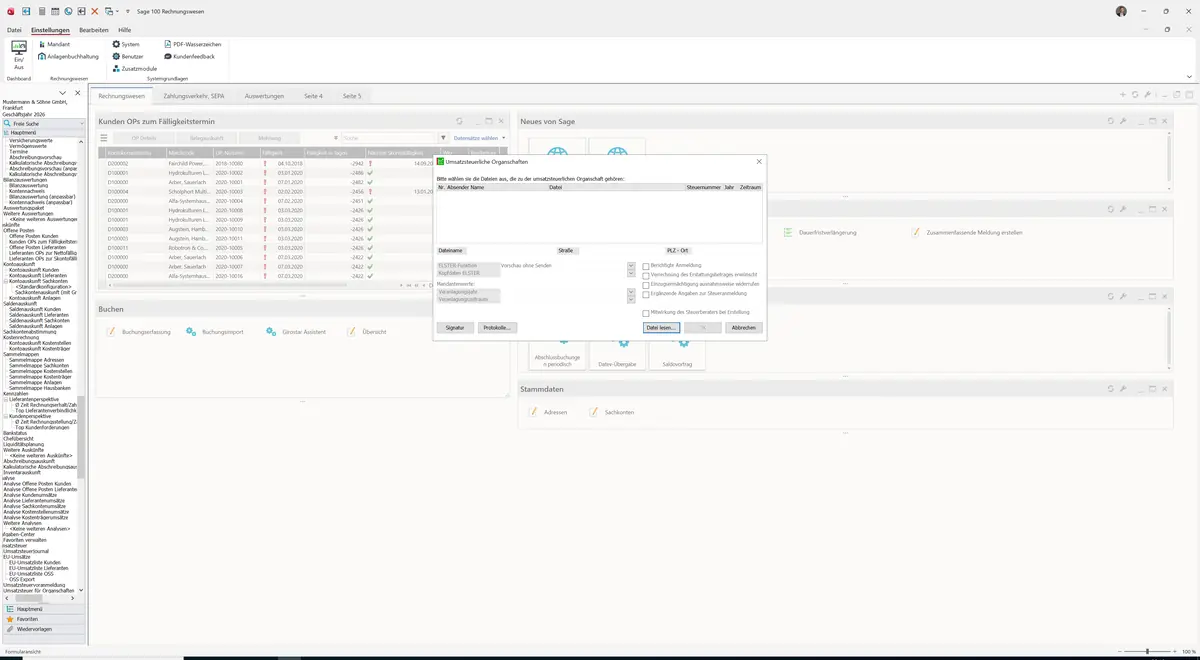
Task: Expand the Freie Suche dropdown in sidebar
Action: [x=80, y=123]
